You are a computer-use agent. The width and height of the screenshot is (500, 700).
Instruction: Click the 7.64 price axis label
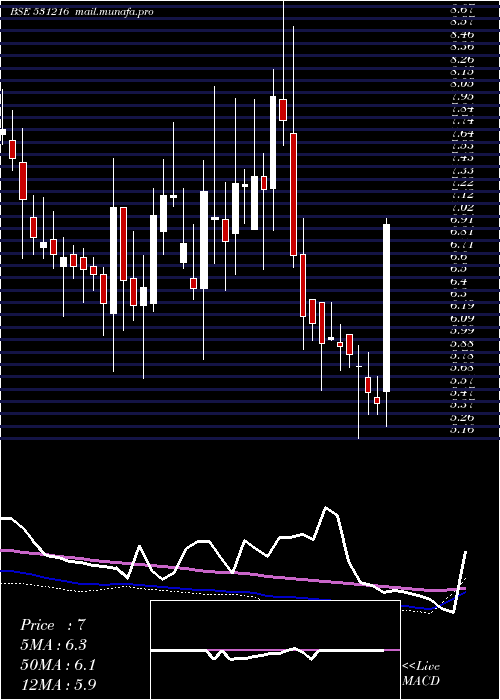(x=462, y=133)
